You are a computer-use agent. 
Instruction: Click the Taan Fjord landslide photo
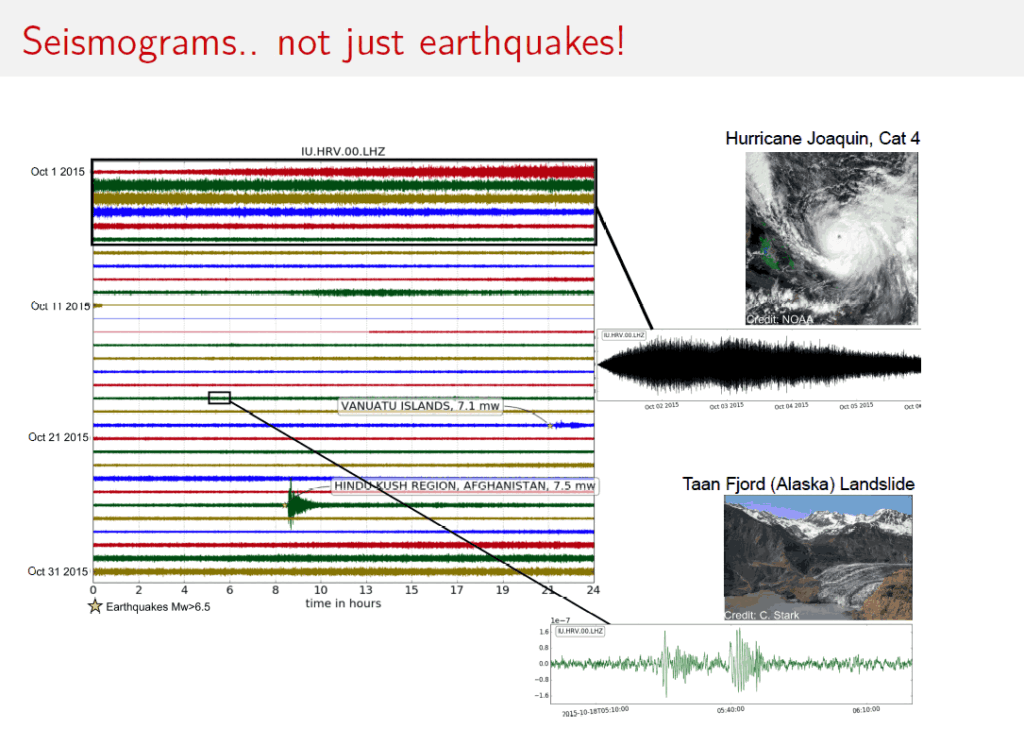point(818,558)
